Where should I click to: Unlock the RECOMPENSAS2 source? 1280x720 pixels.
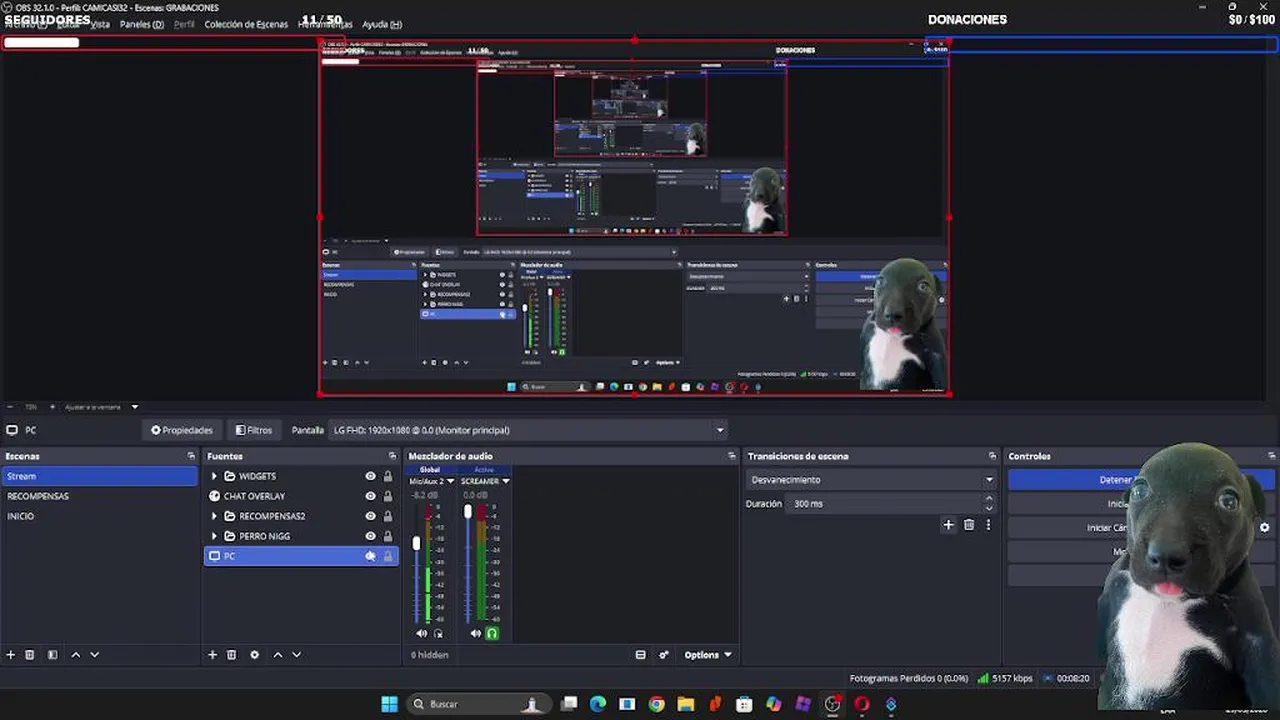(388, 516)
